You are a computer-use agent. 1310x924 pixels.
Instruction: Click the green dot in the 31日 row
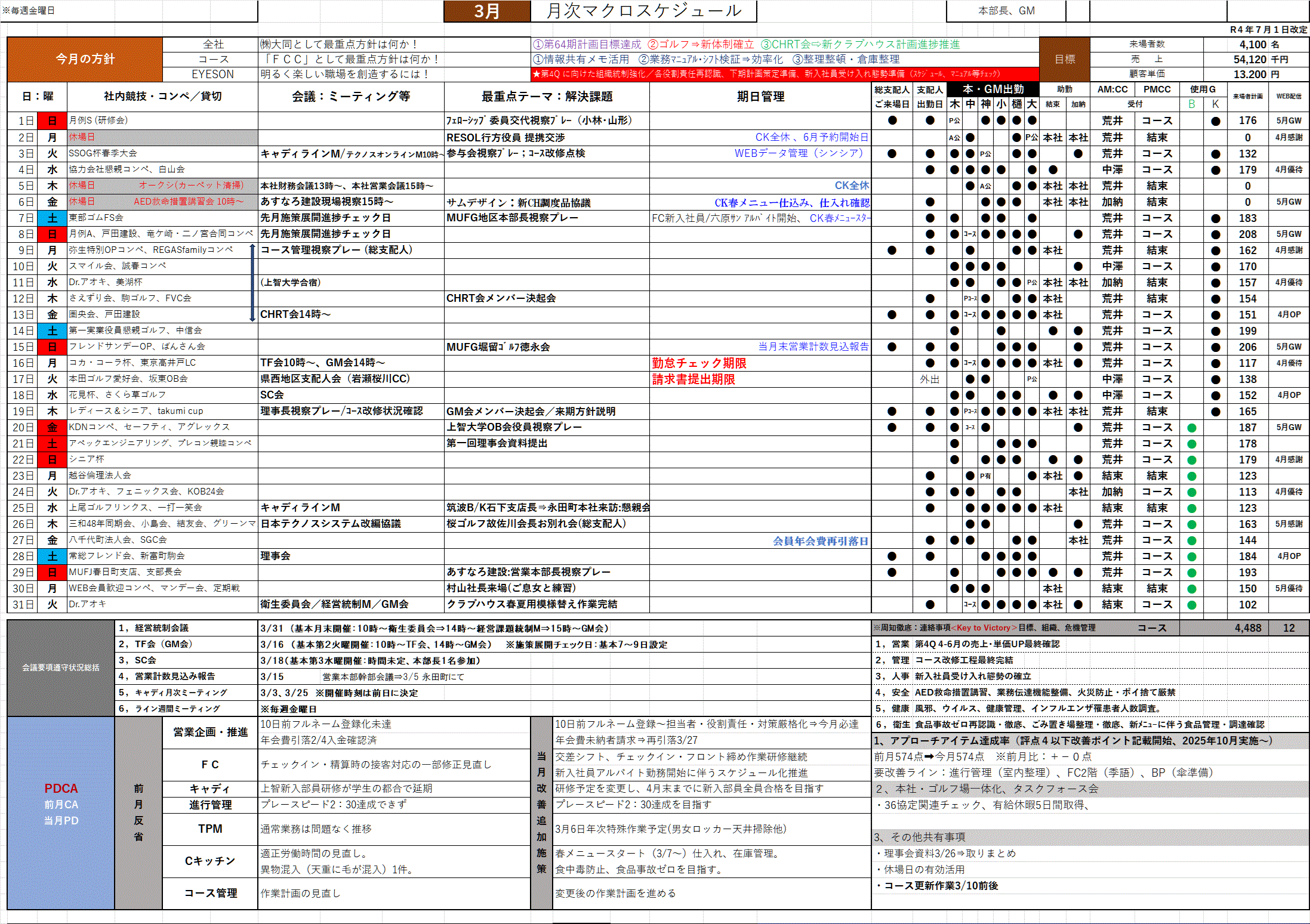click(x=1191, y=605)
